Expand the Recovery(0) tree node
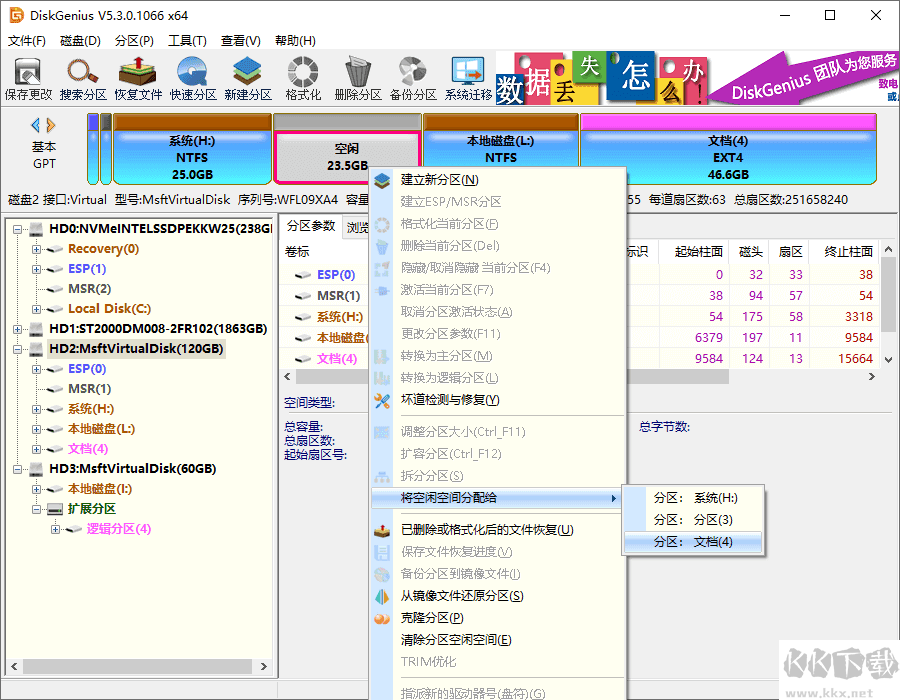 (x=37, y=249)
